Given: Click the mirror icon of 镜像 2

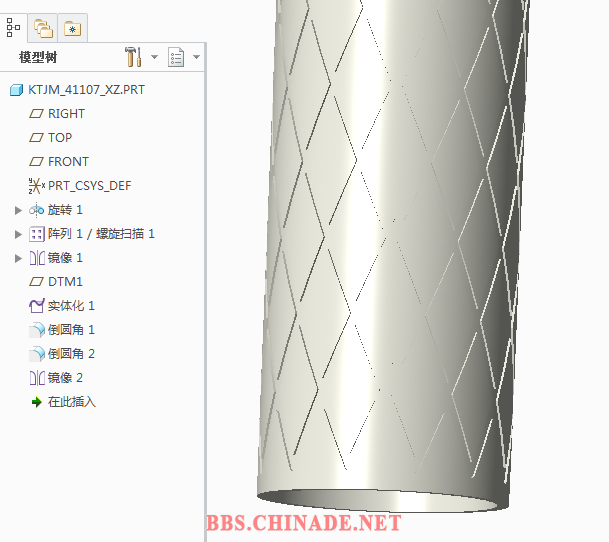Looking at the screenshot, I should tap(37, 378).
